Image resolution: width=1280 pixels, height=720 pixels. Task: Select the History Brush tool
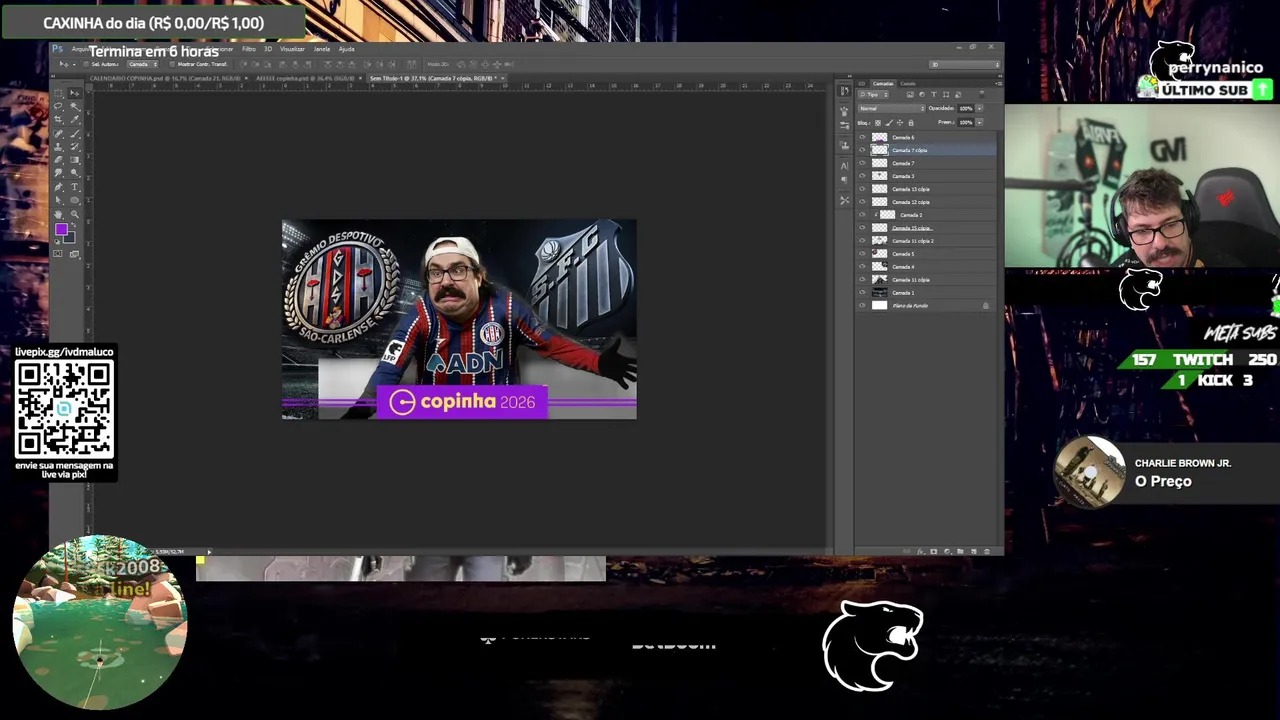click(74, 147)
